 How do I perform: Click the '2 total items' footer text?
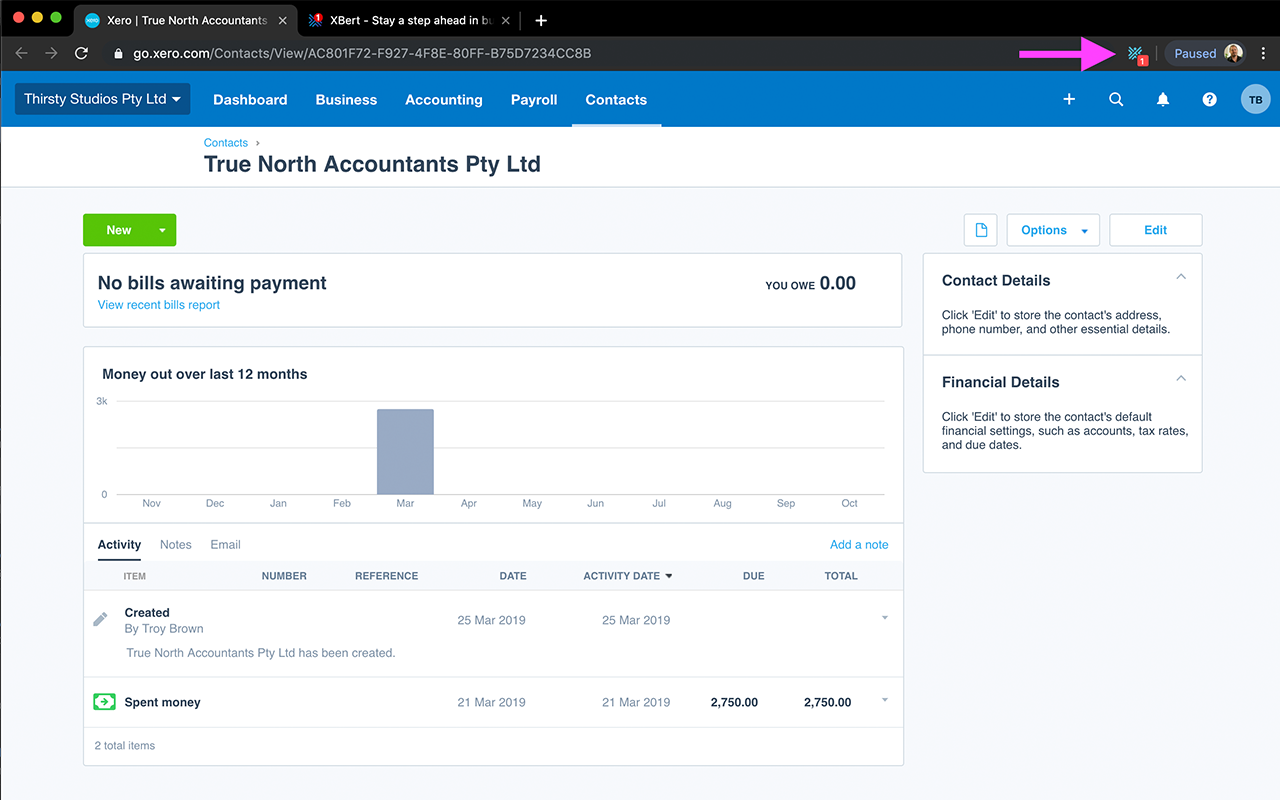[125, 746]
